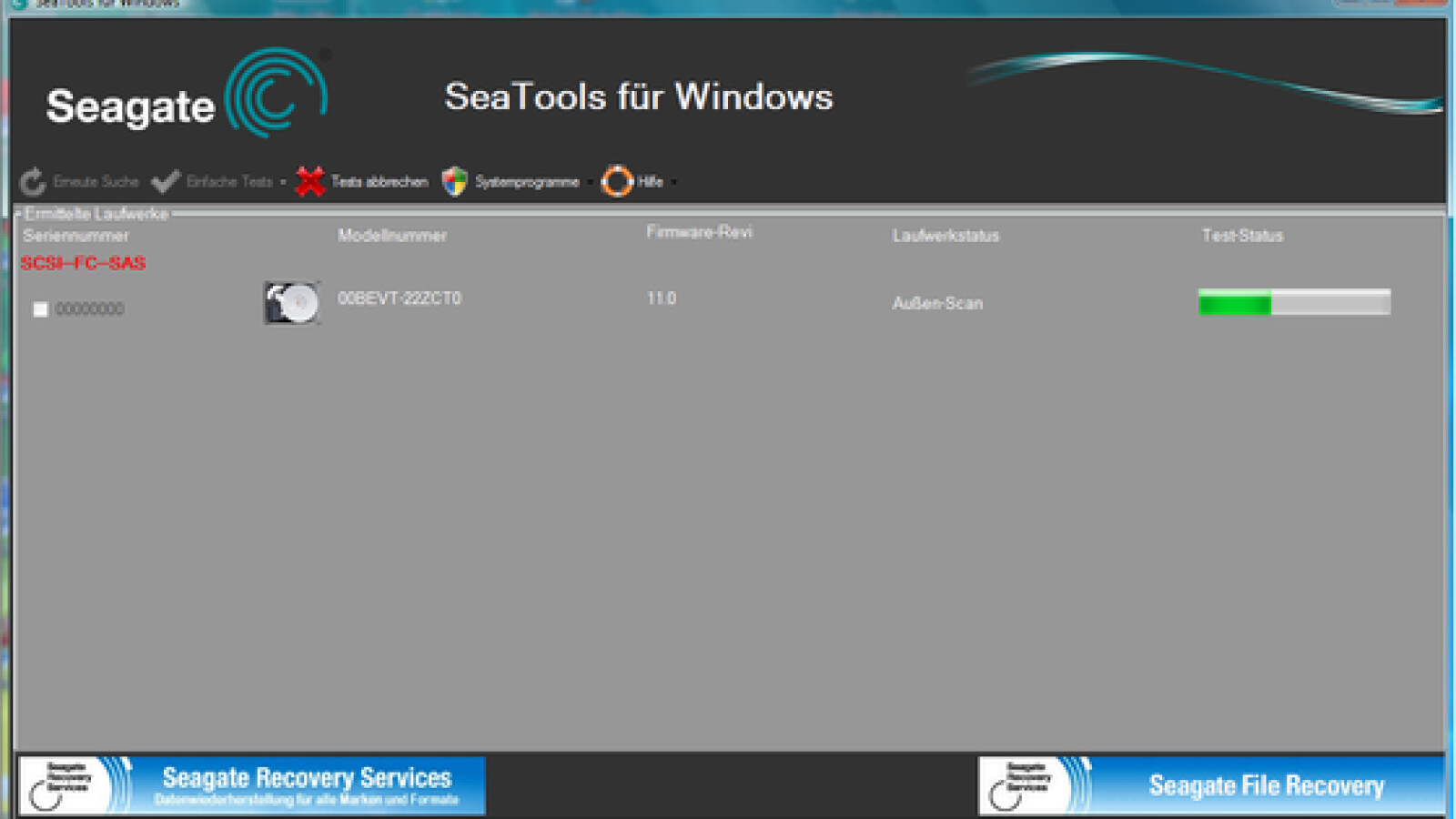Viewport: 1456px width, 819px height.
Task: Click the Seagate spiral logo
Action: click(276, 93)
